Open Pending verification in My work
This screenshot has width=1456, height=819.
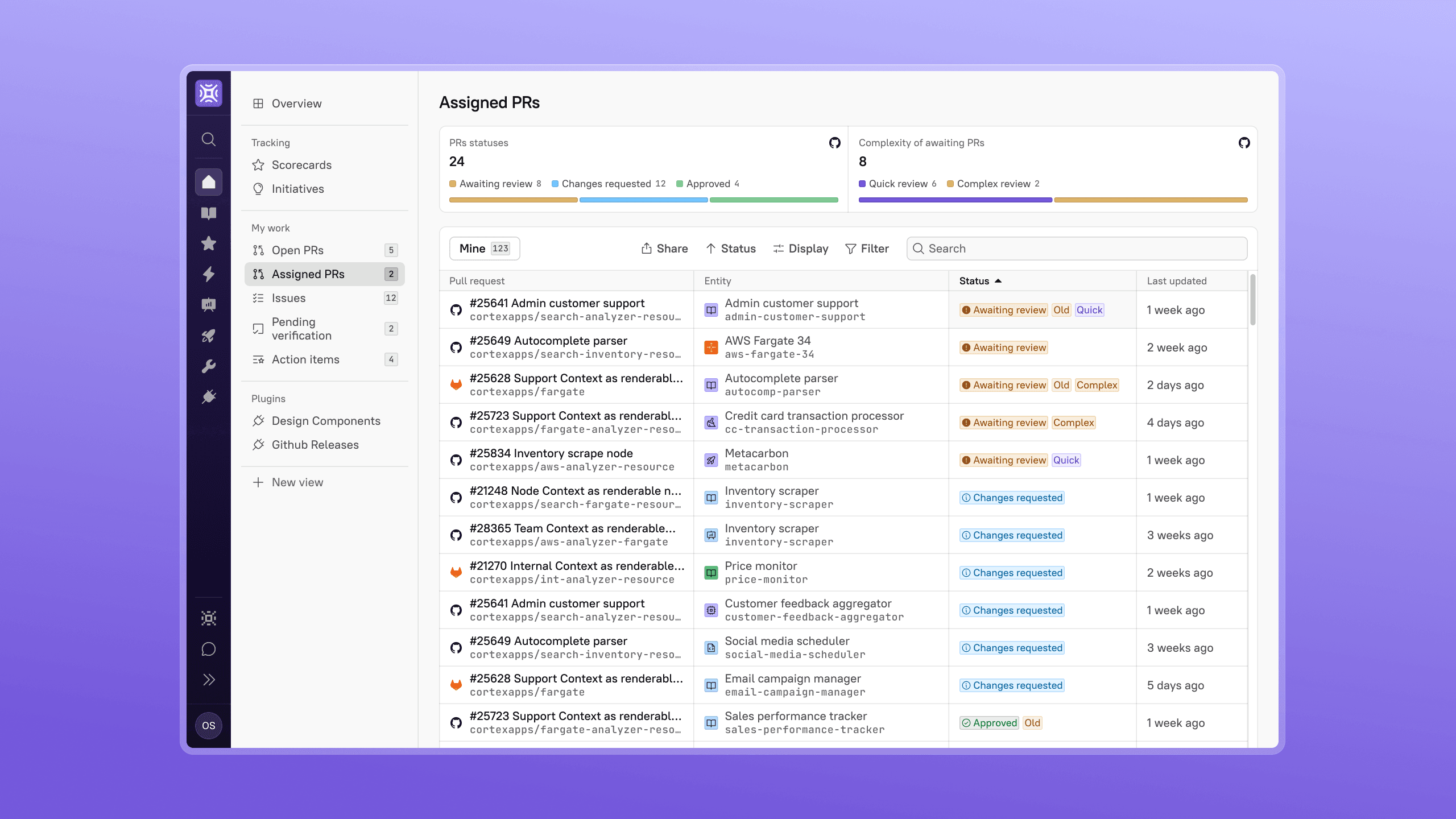pyautogui.click(x=324, y=329)
